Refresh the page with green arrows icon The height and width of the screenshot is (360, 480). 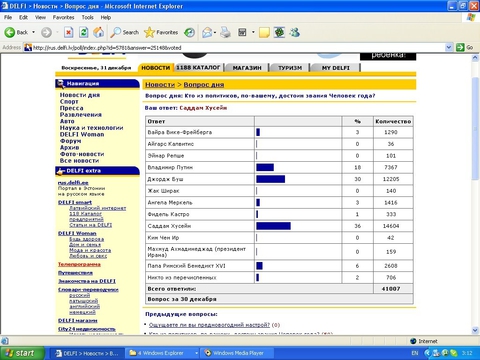83,32
